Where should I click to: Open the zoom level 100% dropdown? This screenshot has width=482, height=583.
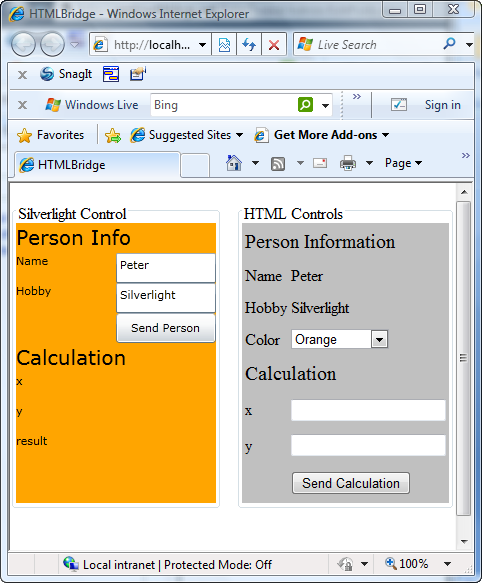447,564
